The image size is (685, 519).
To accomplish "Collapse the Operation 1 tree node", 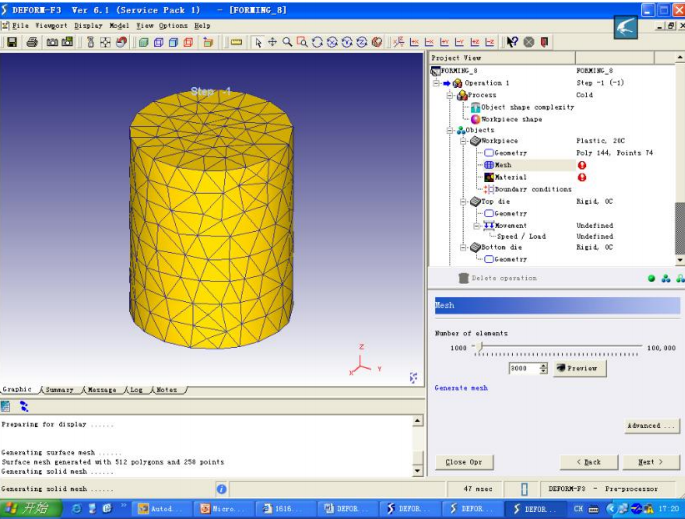I will [x=436, y=83].
